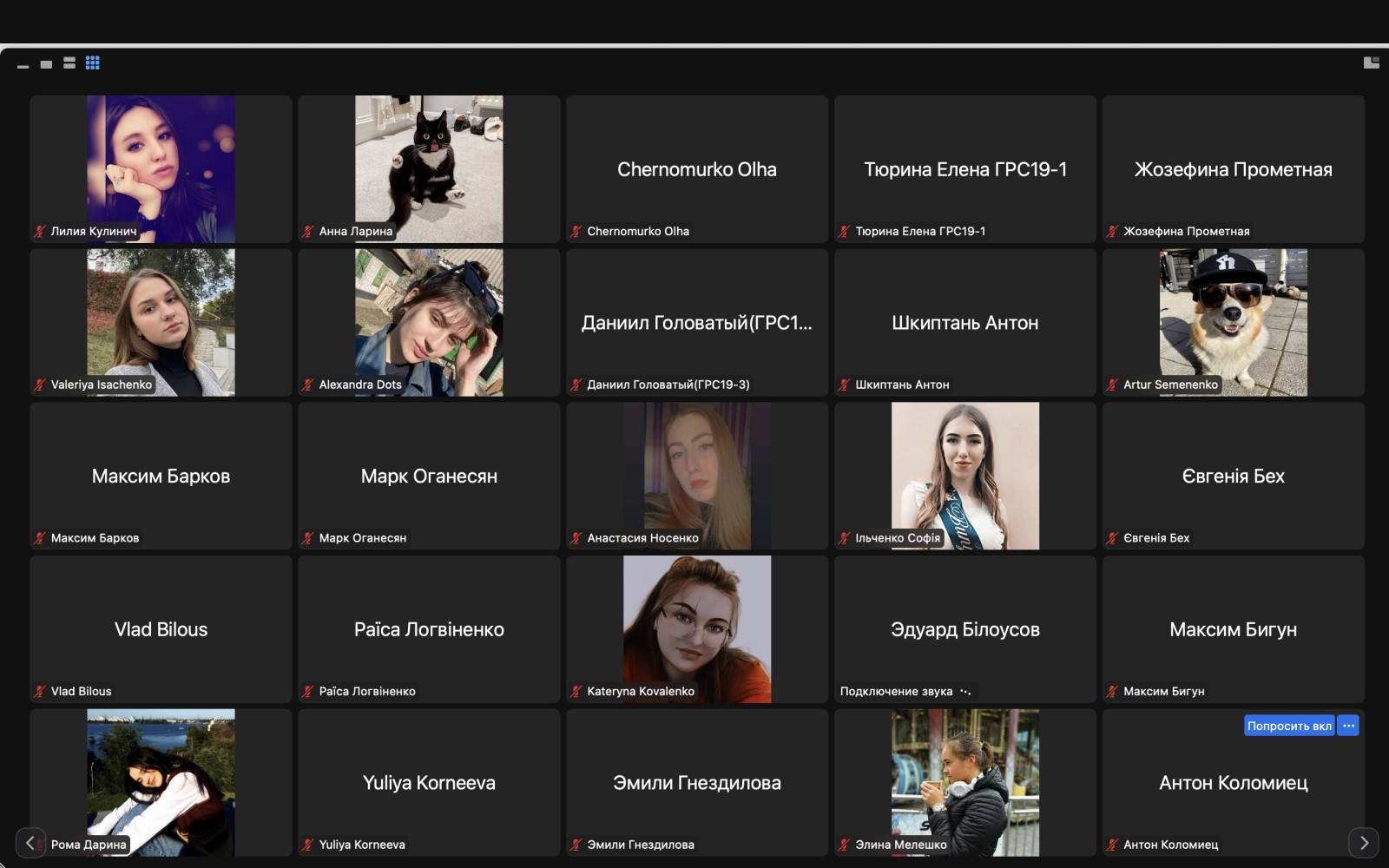Screen dimensions: 1389x868
Task: Select Alexandra Dots photo thumbnail
Action: 429,323
